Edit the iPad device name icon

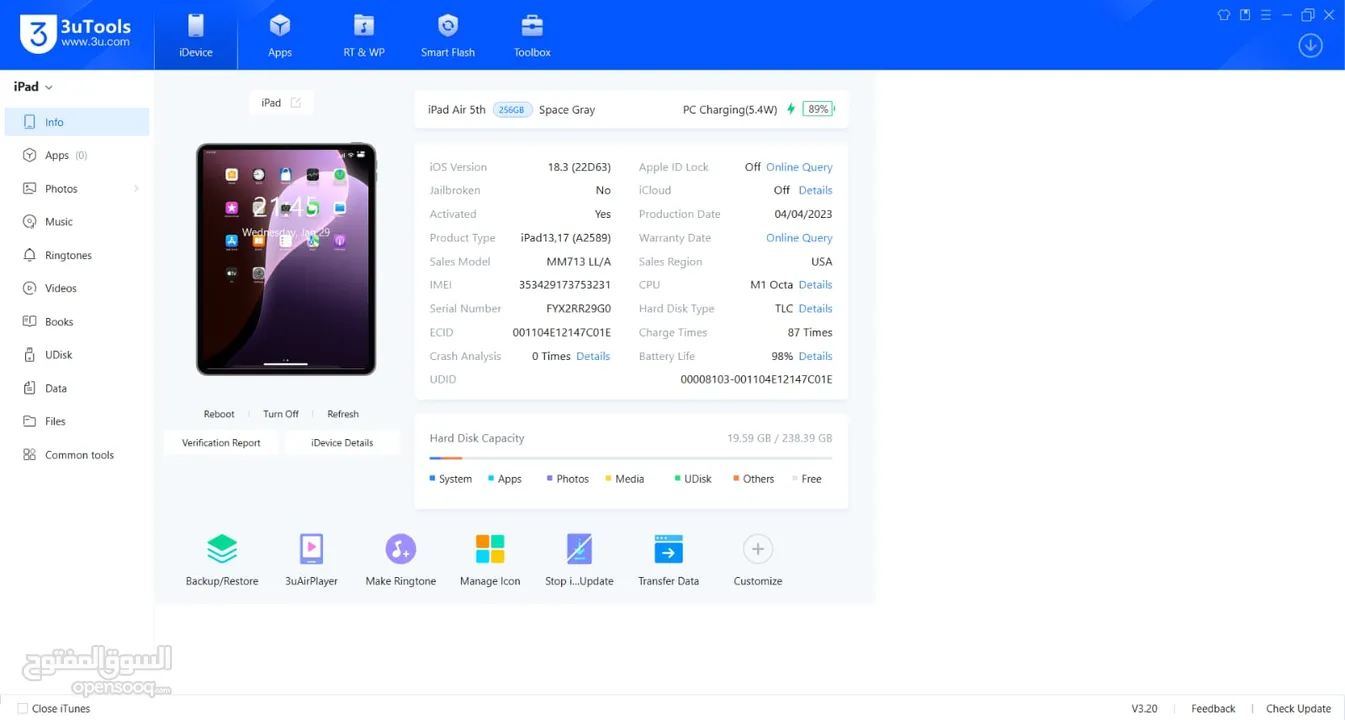tap(296, 103)
